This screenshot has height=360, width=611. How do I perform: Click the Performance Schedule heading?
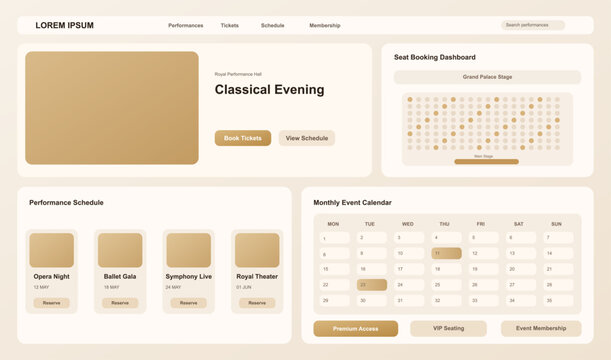click(x=66, y=203)
